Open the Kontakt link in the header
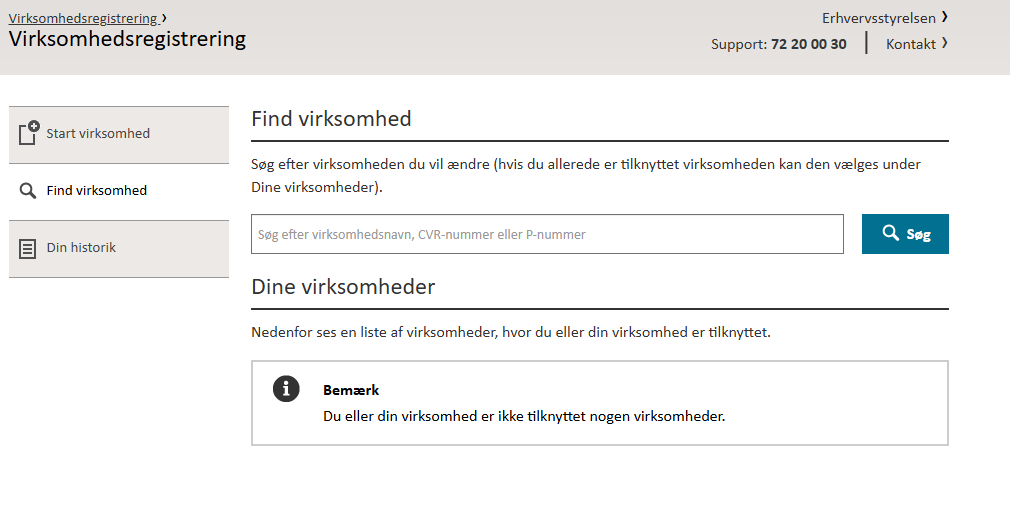Screen dimensions: 1010x513 click(911, 44)
